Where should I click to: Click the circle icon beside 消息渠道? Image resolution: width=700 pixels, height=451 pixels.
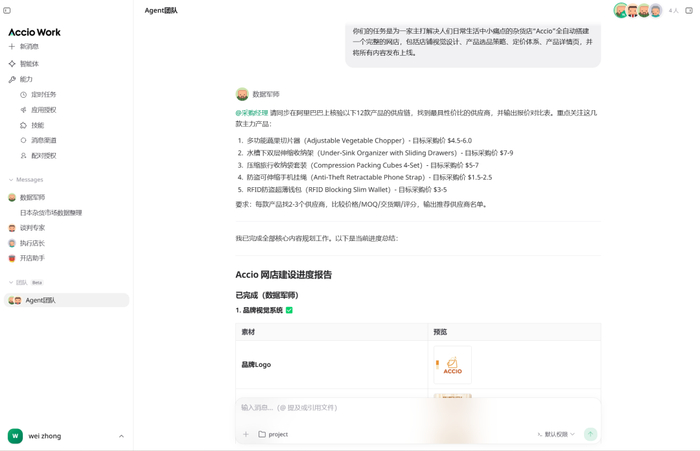point(23,140)
